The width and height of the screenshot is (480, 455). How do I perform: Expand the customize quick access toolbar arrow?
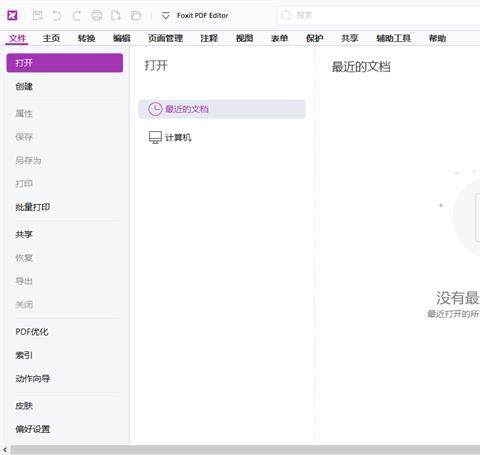tap(166, 15)
